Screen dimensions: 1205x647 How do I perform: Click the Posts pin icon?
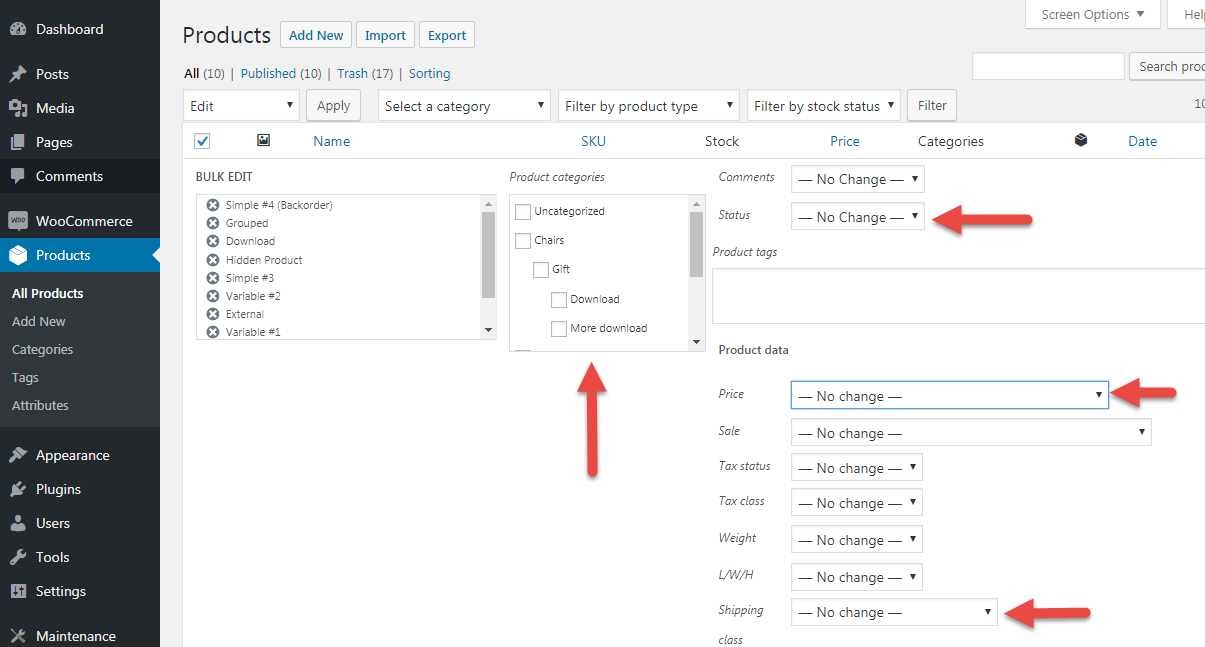click(x=18, y=74)
